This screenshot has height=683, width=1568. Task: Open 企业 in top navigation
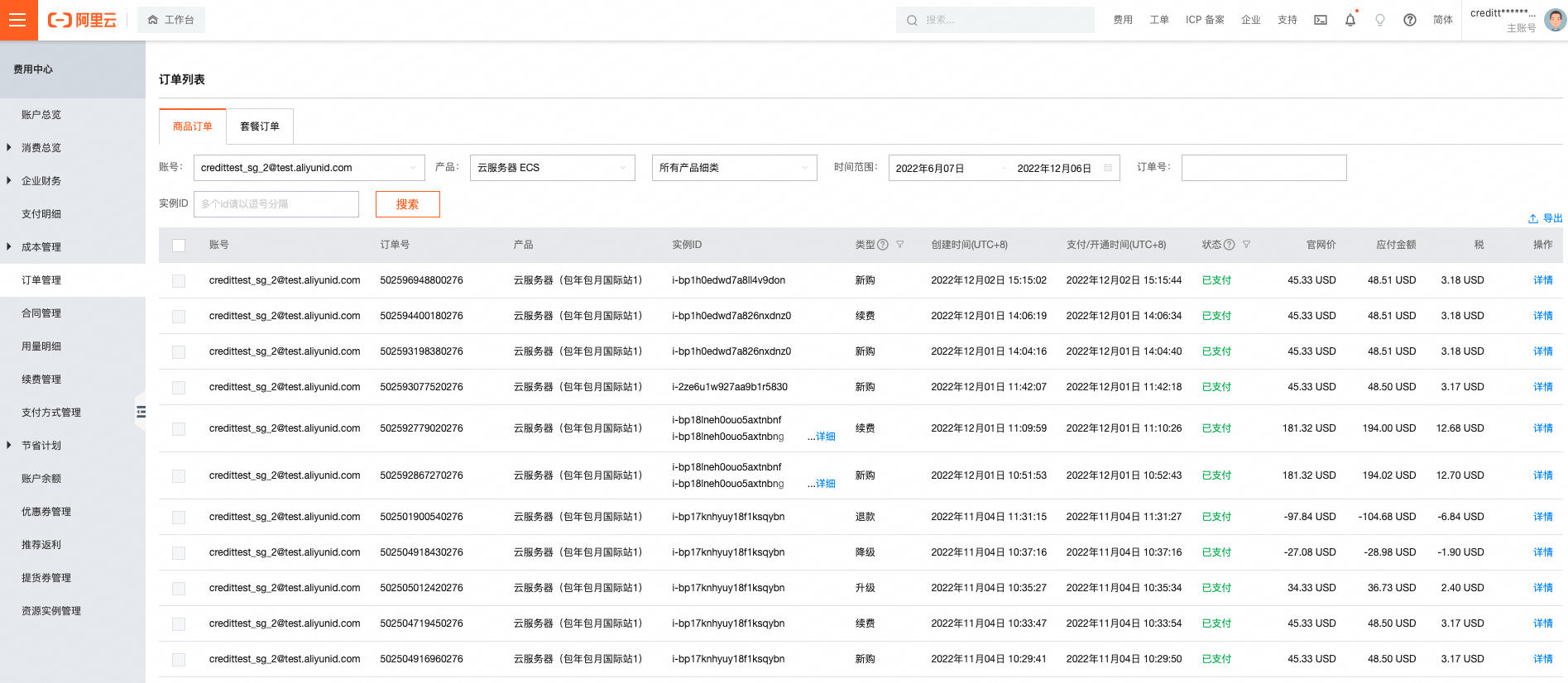[x=1251, y=20]
